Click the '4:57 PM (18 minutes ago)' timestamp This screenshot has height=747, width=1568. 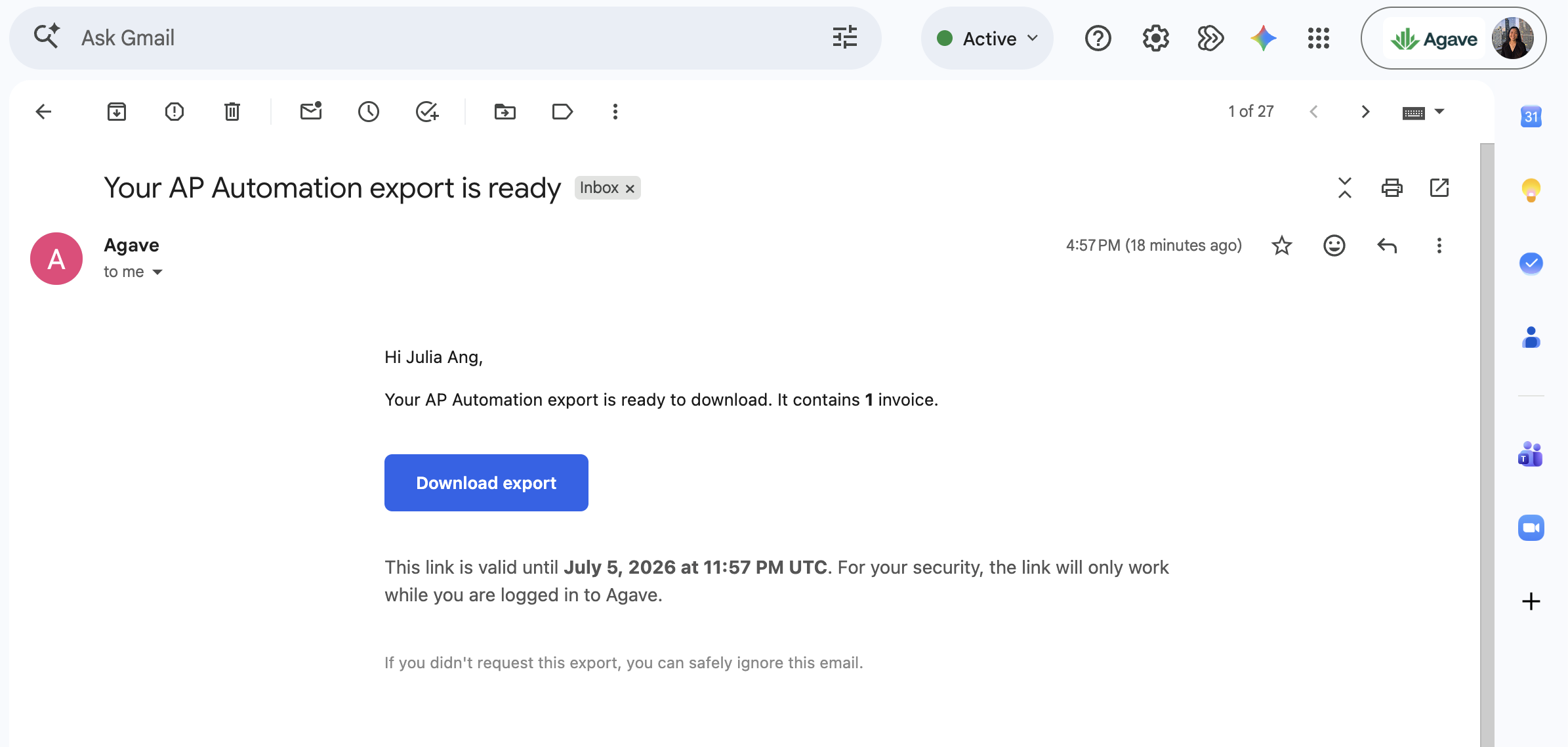click(1154, 245)
